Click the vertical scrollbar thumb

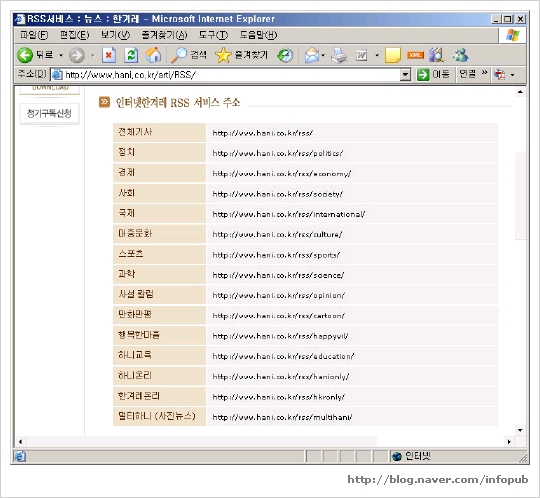pyautogui.click(x=520, y=196)
